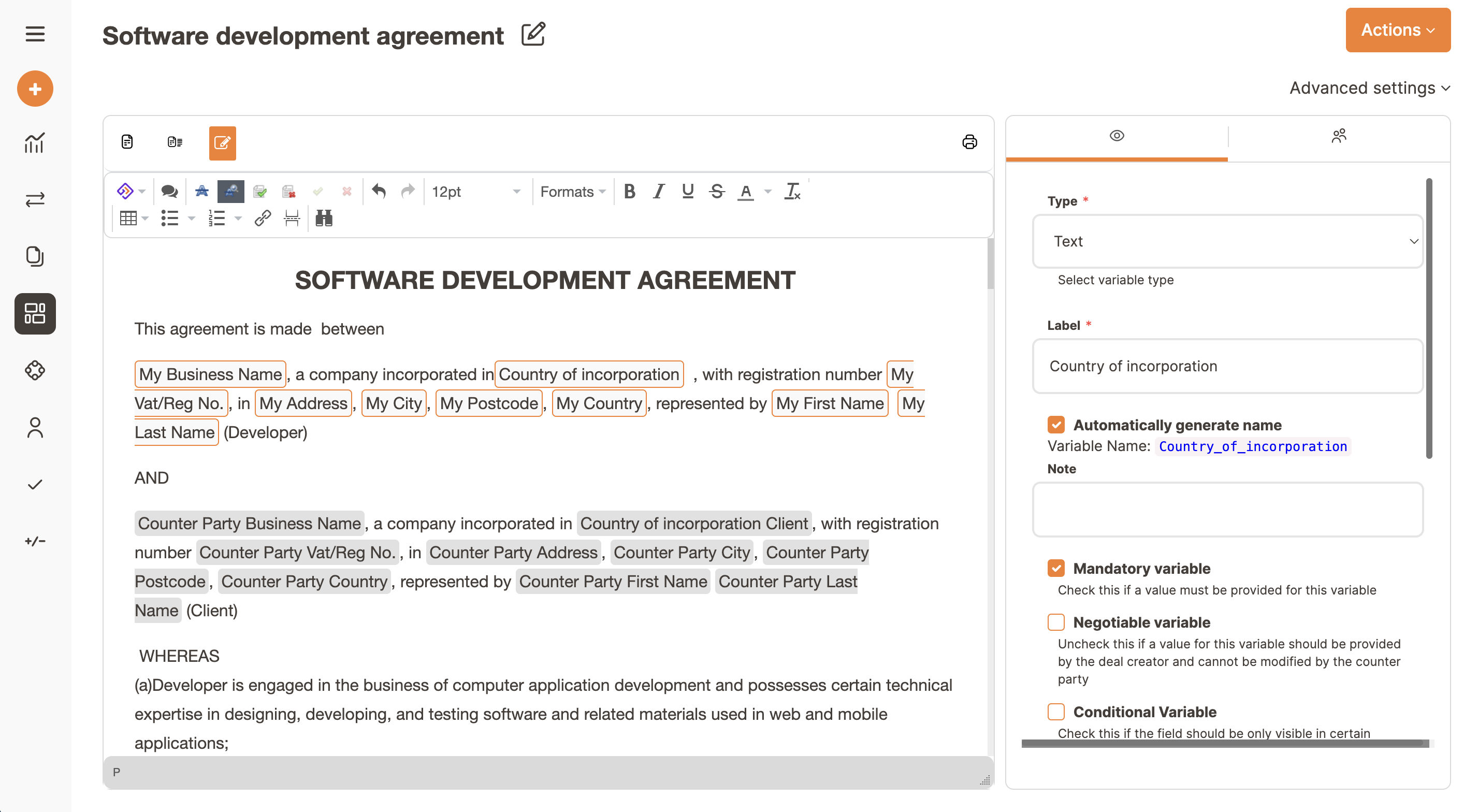Accept all changes document check icon
This screenshot has width=1478, height=812.
point(260,191)
